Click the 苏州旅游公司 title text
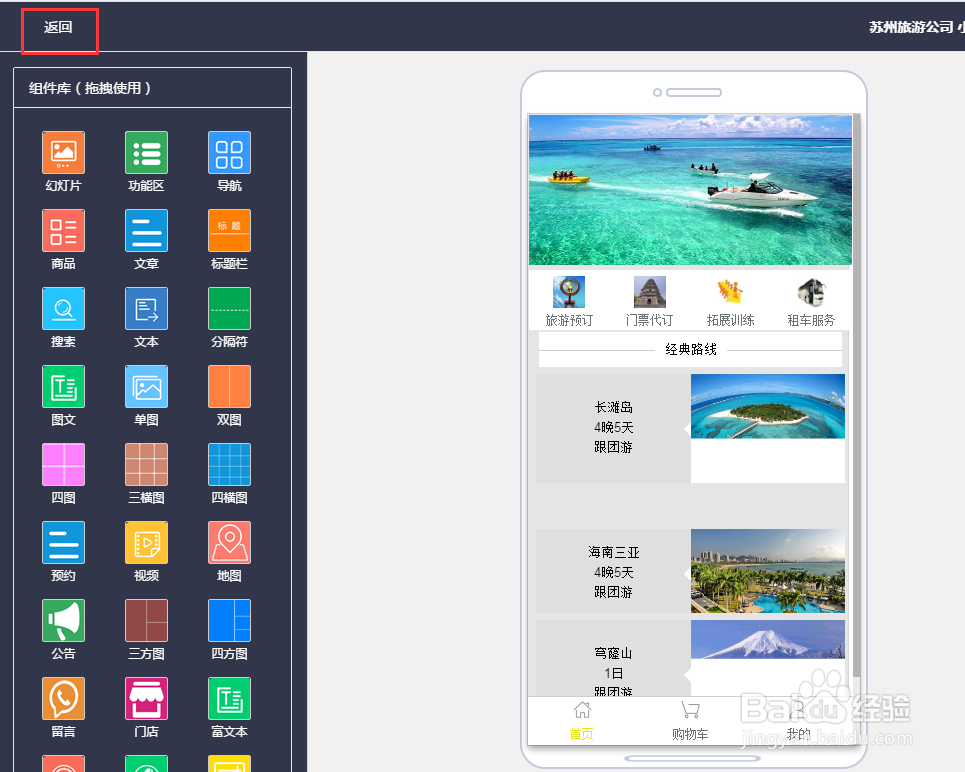The width and height of the screenshot is (965, 772). coord(911,27)
